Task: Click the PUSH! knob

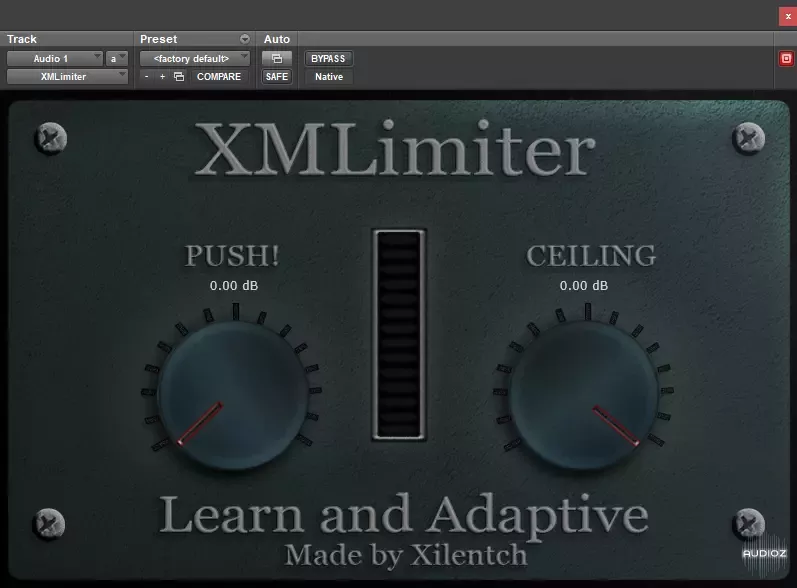Action: 233,394
